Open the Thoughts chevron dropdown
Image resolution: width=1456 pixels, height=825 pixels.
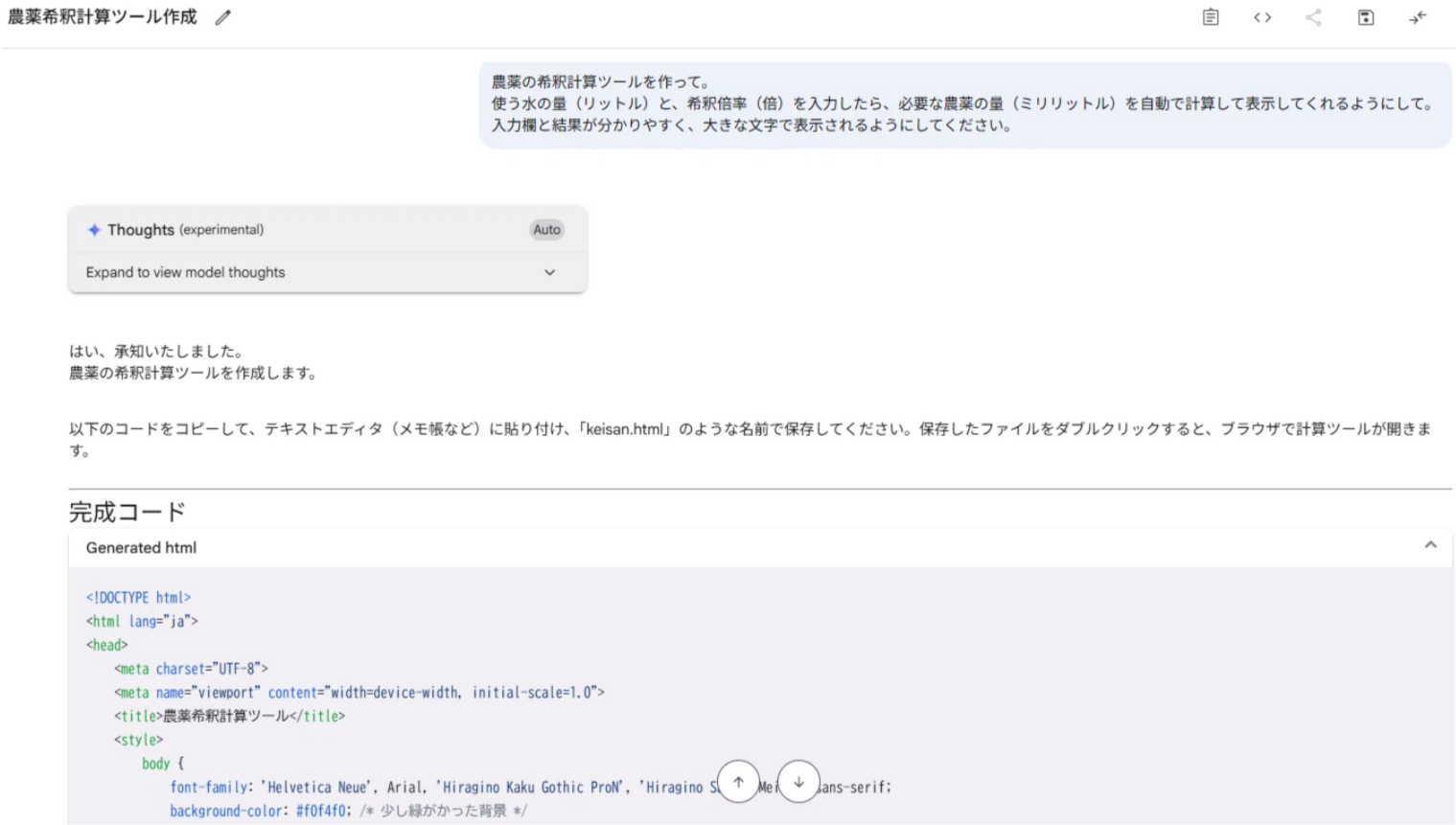[x=549, y=272]
